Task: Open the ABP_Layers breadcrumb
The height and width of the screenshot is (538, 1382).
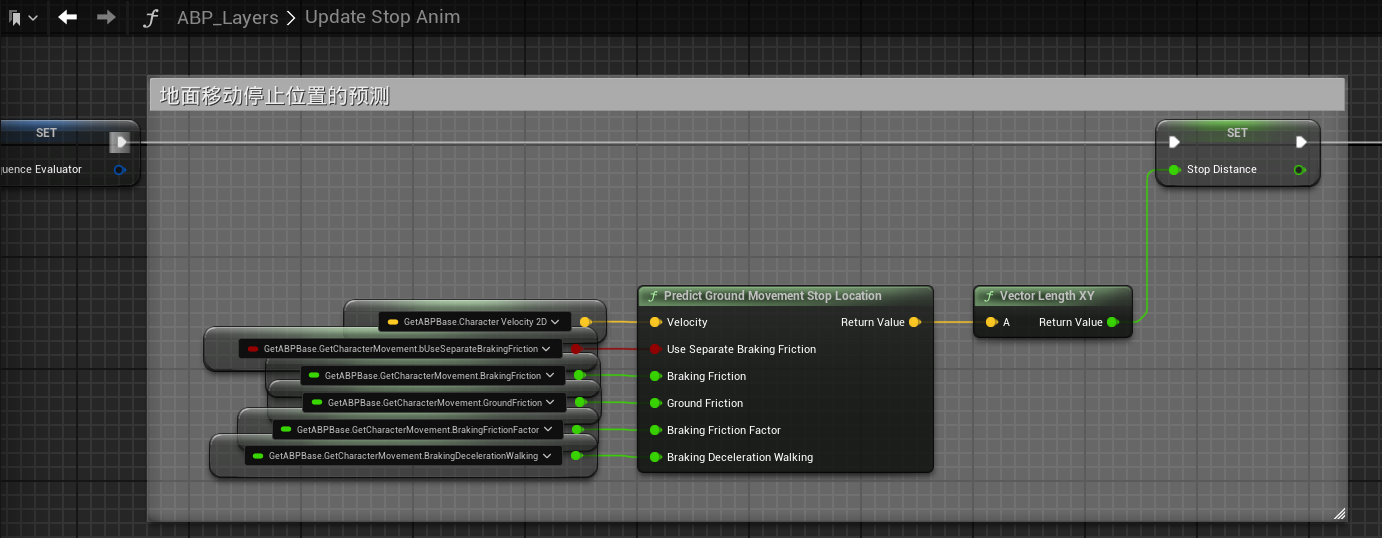Action: click(228, 18)
